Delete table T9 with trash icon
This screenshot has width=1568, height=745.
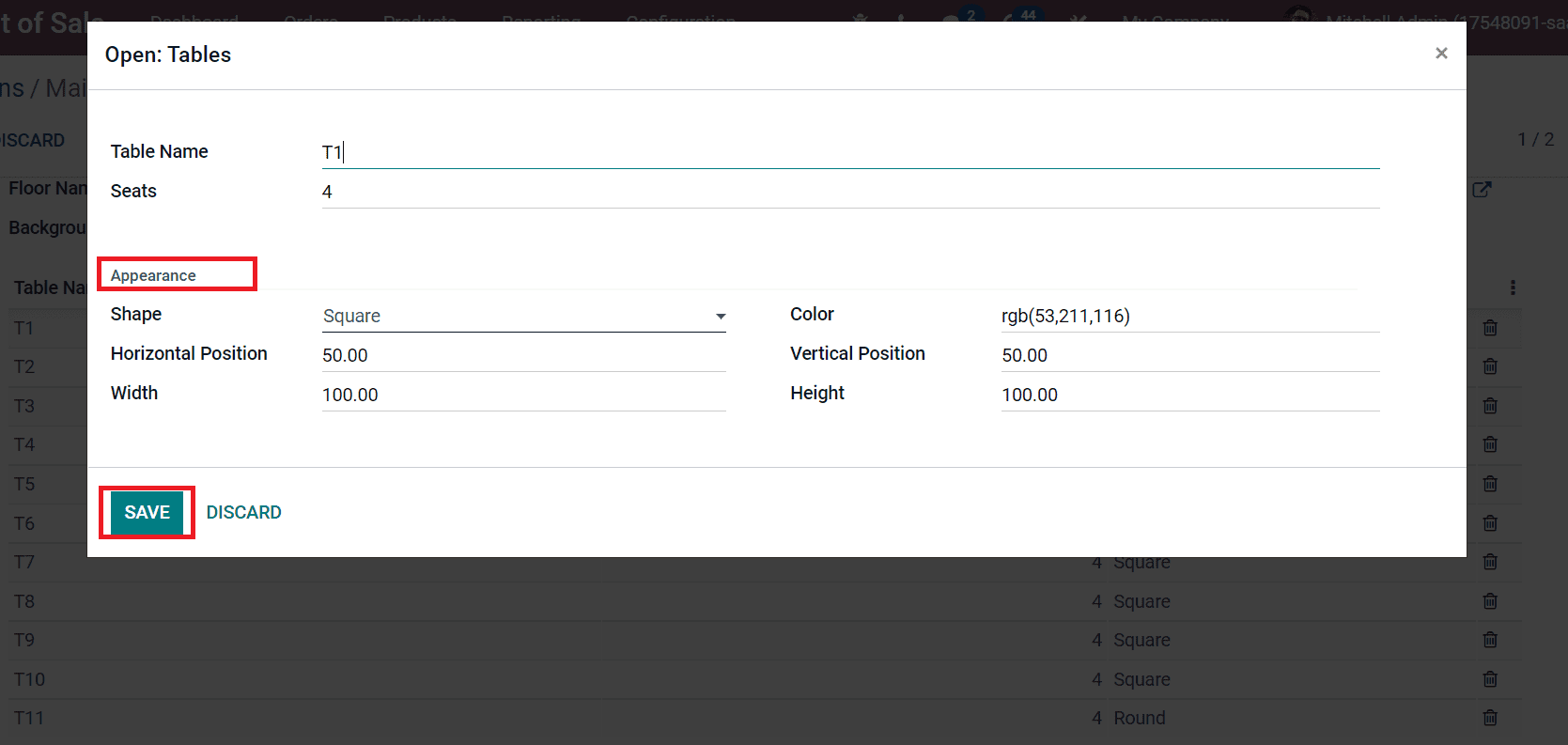pos(1490,640)
